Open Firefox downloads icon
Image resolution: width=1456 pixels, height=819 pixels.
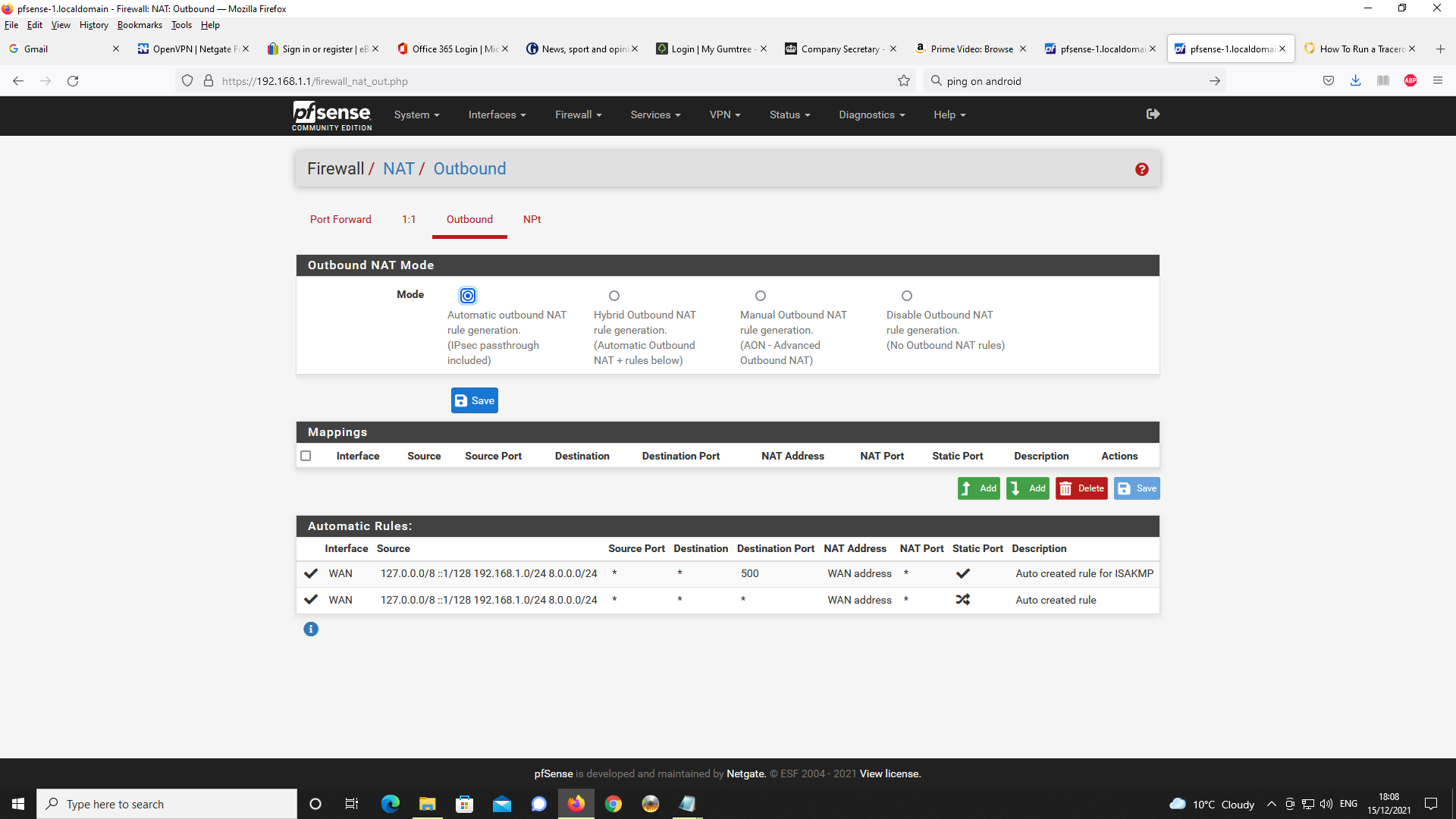tap(1355, 81)
